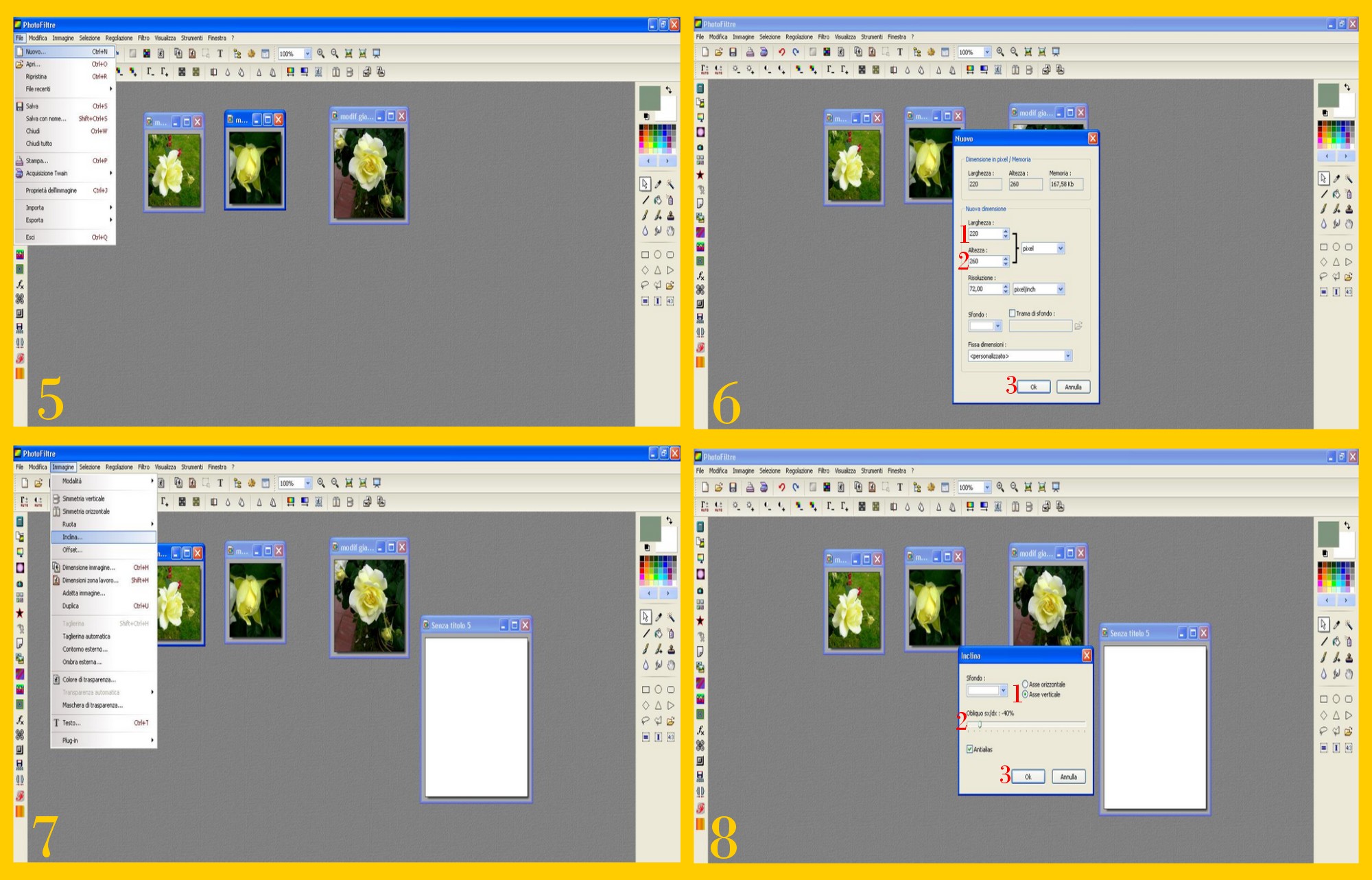Choose Inclina... in the Immagine menu
This screenshot has width=1372, height=880.
pos(73,537)
